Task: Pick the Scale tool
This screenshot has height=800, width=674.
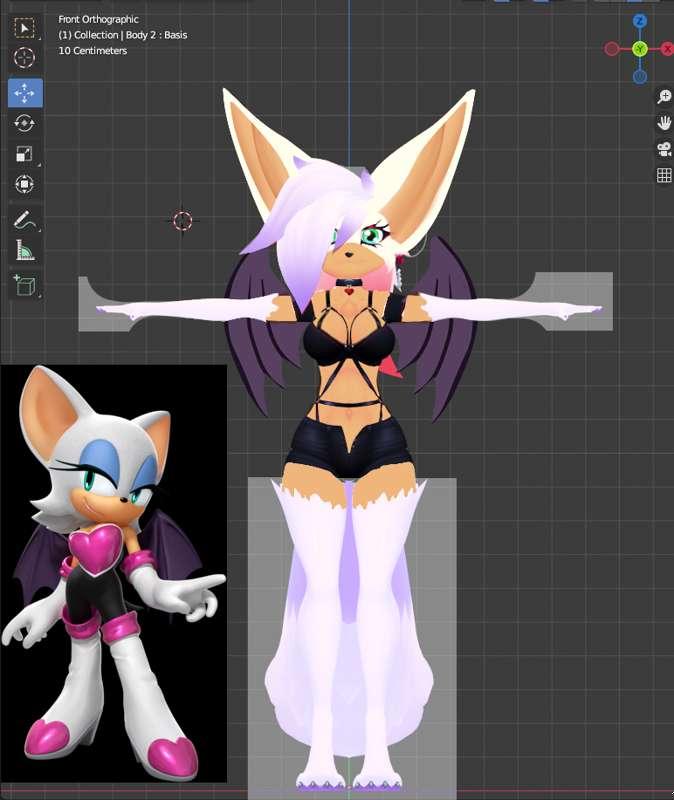Action: [x=24, y=153]
